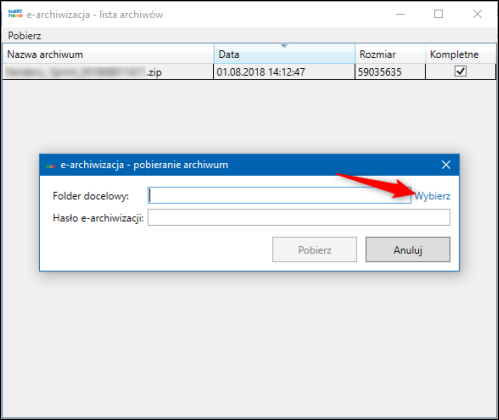Close the pobieranie archiwum dialog
The width and height of the screenshot is (499, 420).
[x=446, y=165]
